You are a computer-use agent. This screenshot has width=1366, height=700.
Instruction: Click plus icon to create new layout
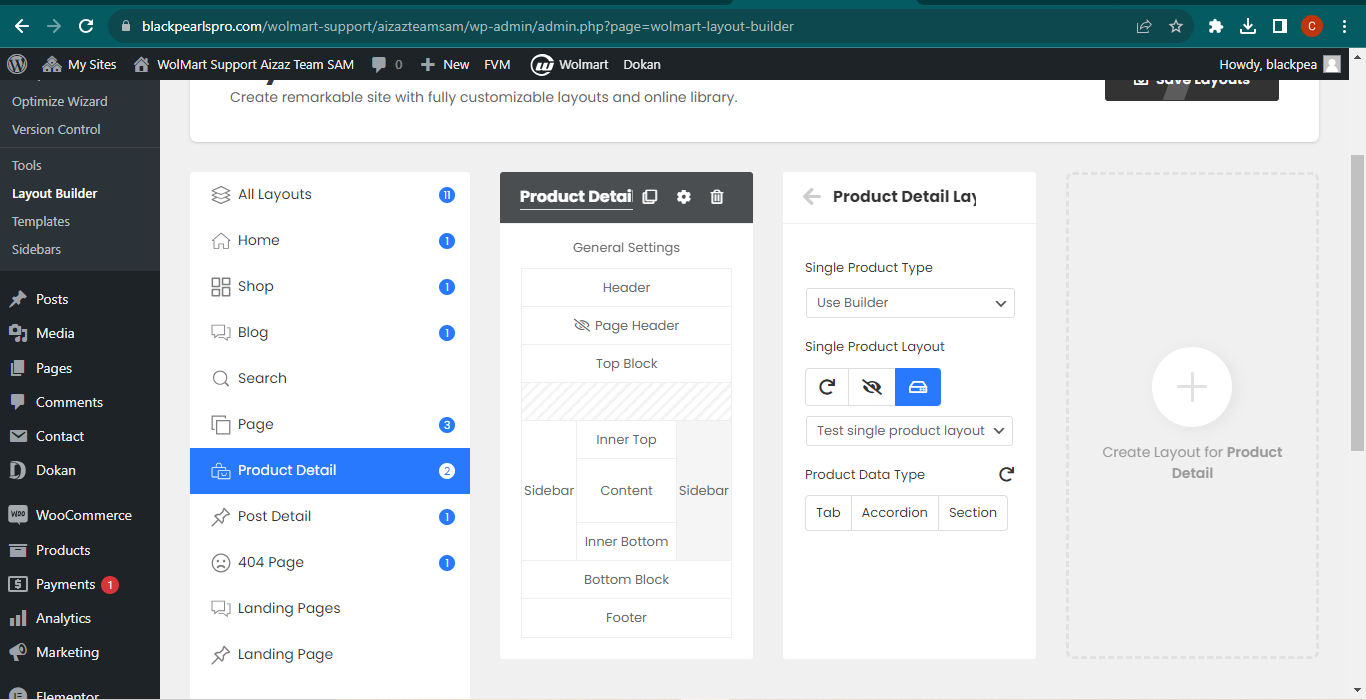coord(1192,387)
